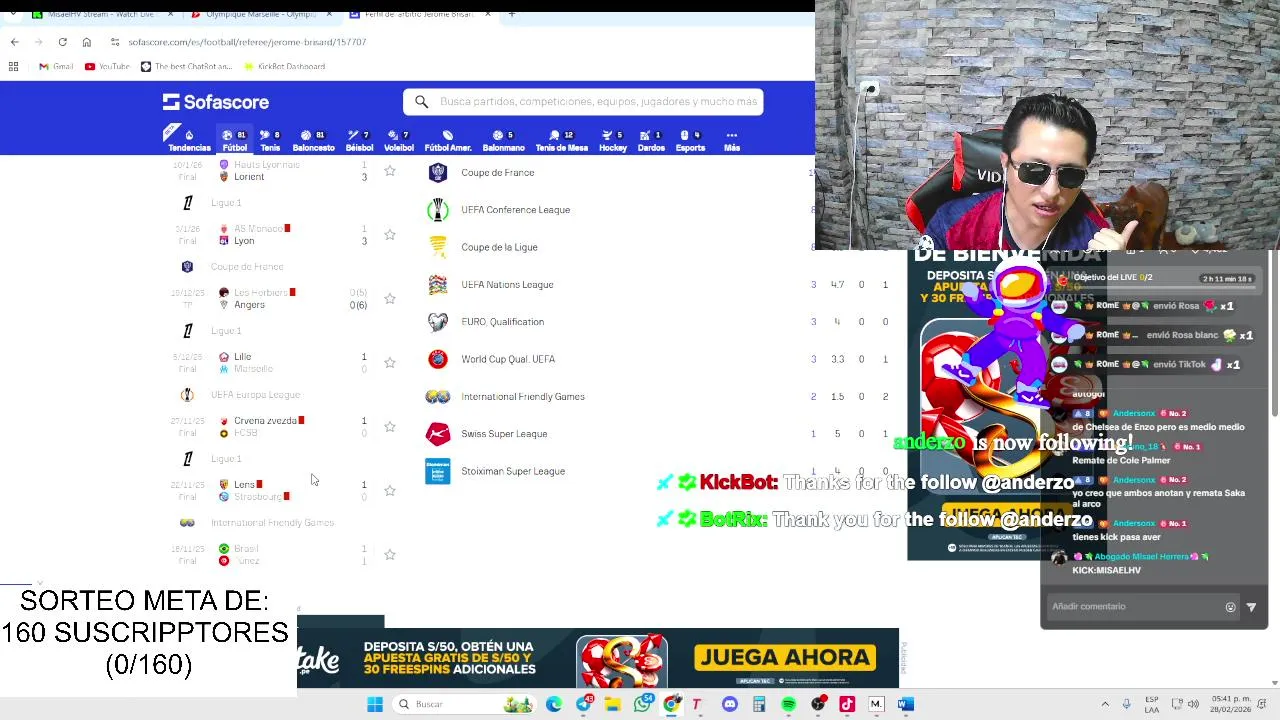1280x720 pixels.
Task: Open WhatsApp from the taskbar
Action: [x=642, y=704]
